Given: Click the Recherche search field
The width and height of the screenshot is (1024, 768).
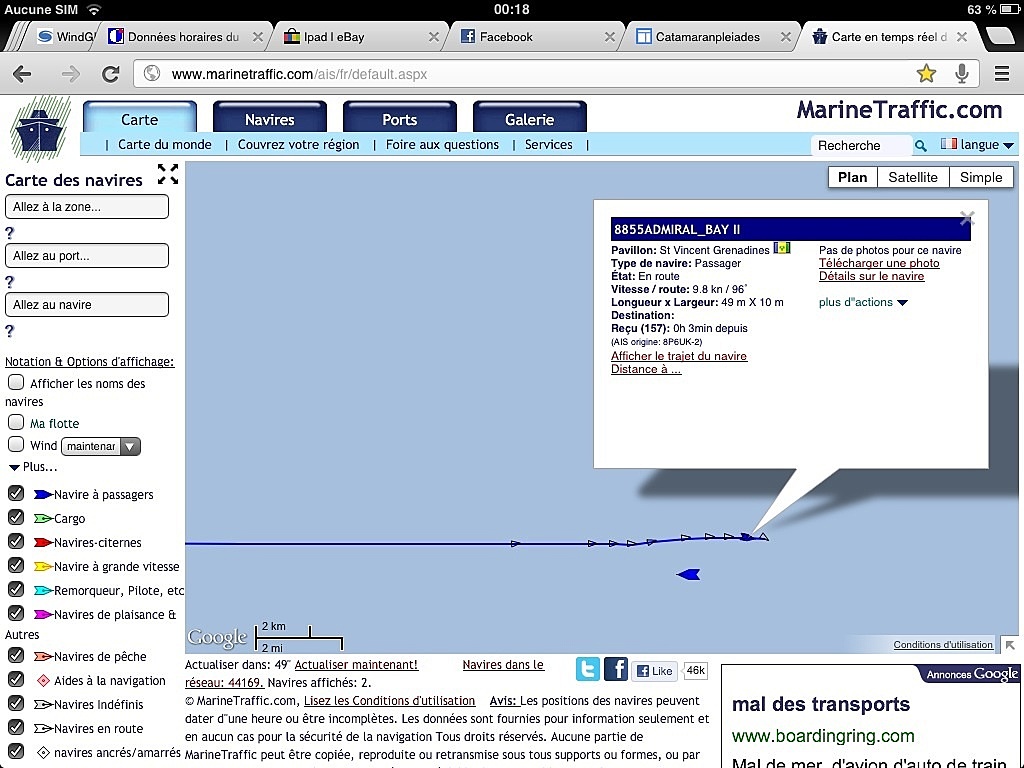Looking at the screenshot, I should click(x=861, y=145).
